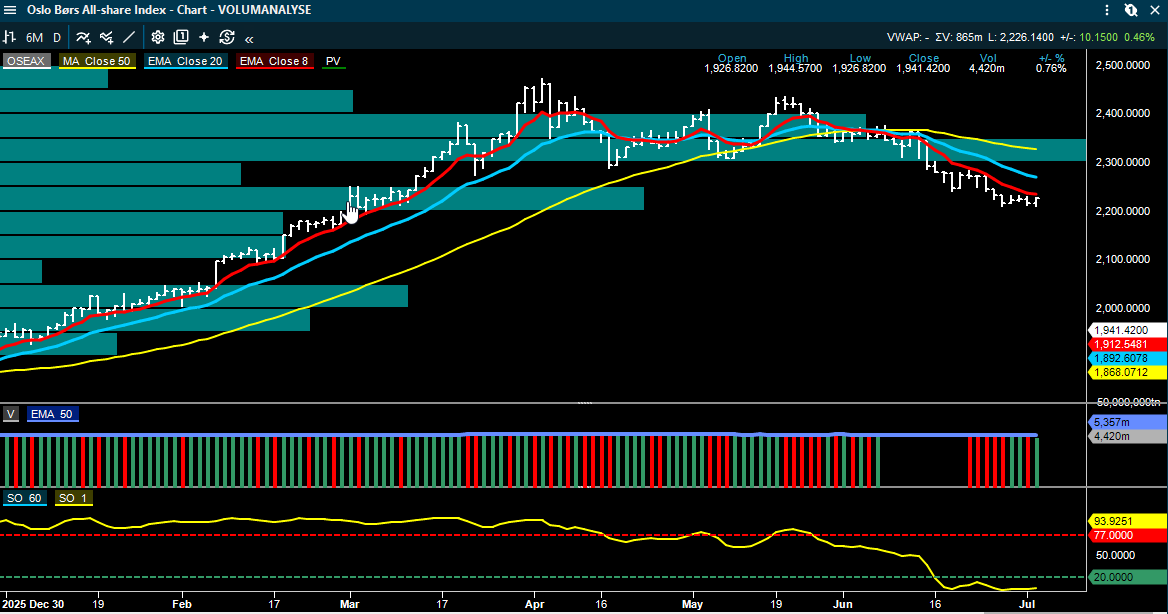Open the D resolution selector
The image size is (1168, 614).
coord(57,37)
